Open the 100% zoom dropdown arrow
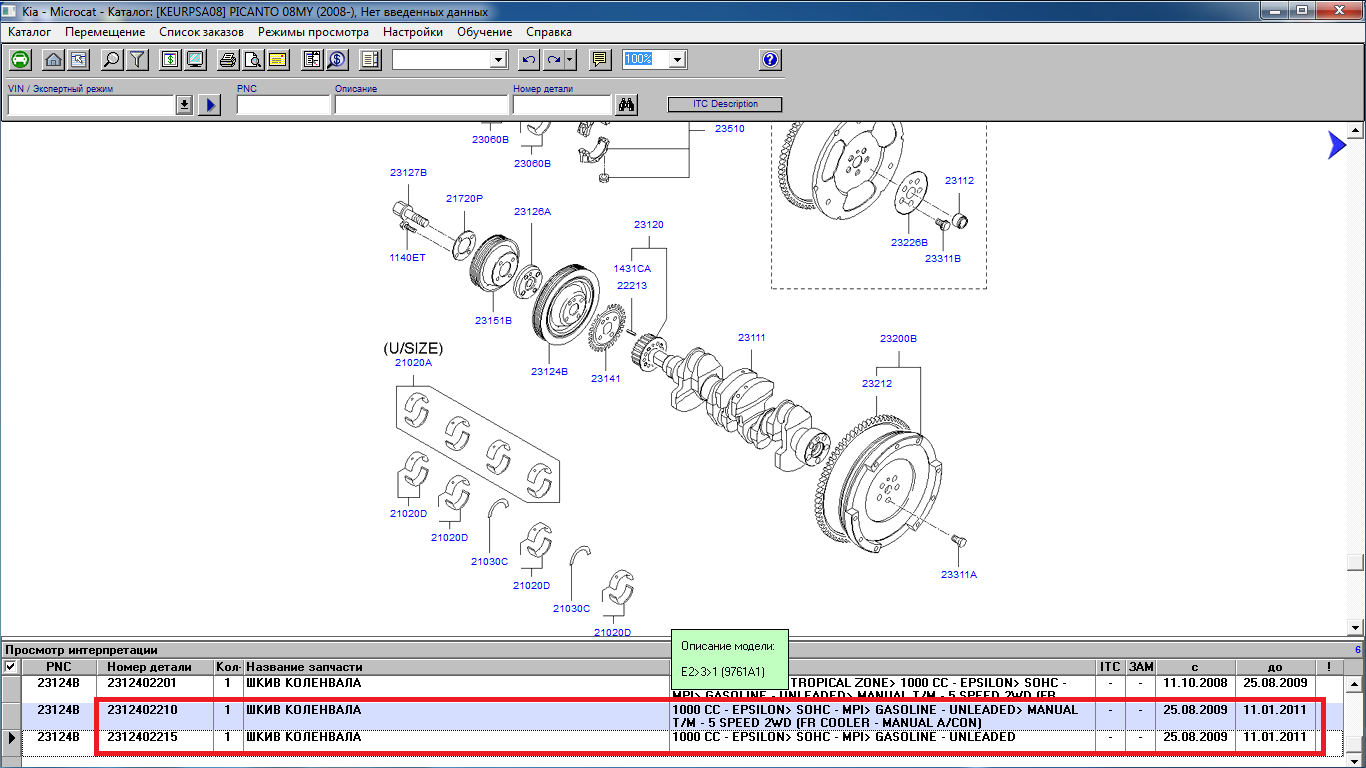This screenshot has width=1366, height=768. 678,60
